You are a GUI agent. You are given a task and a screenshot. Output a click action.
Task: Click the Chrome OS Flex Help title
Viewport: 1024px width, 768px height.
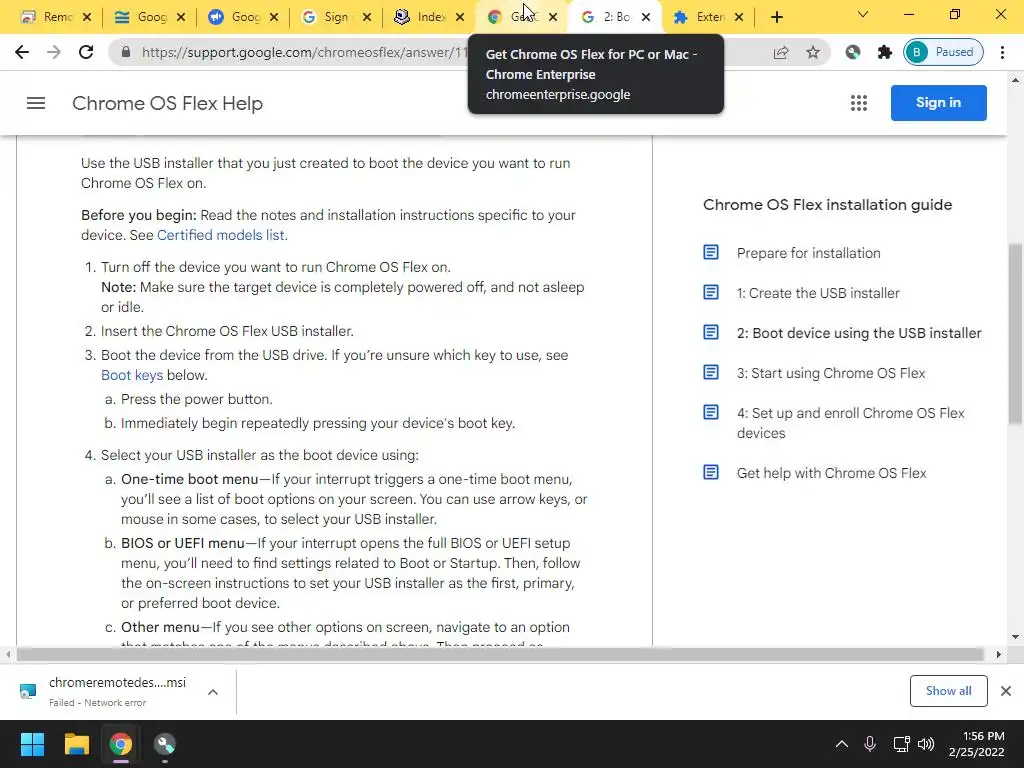(167, 103)
